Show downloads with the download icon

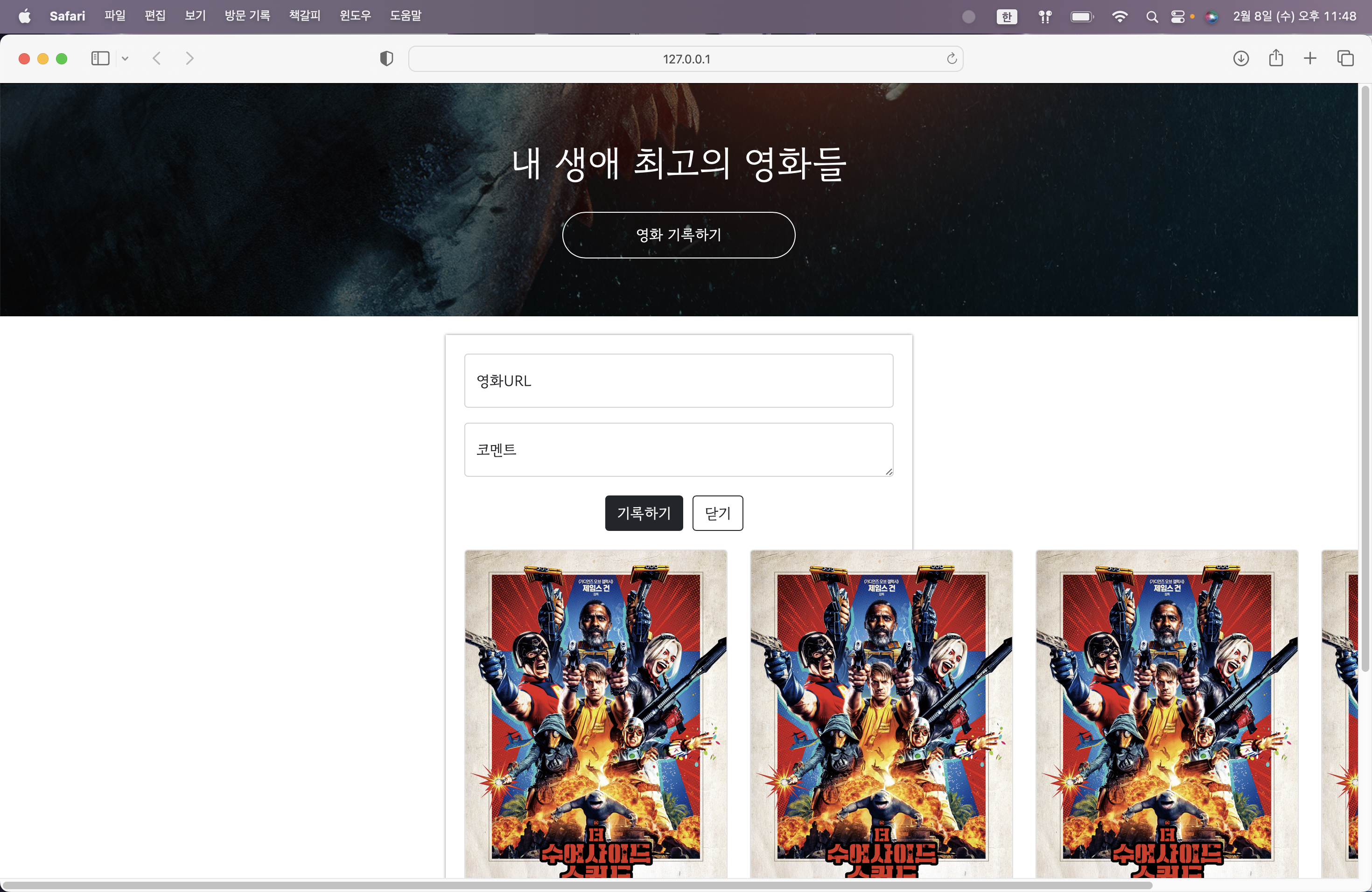(x=1241, y=58)
